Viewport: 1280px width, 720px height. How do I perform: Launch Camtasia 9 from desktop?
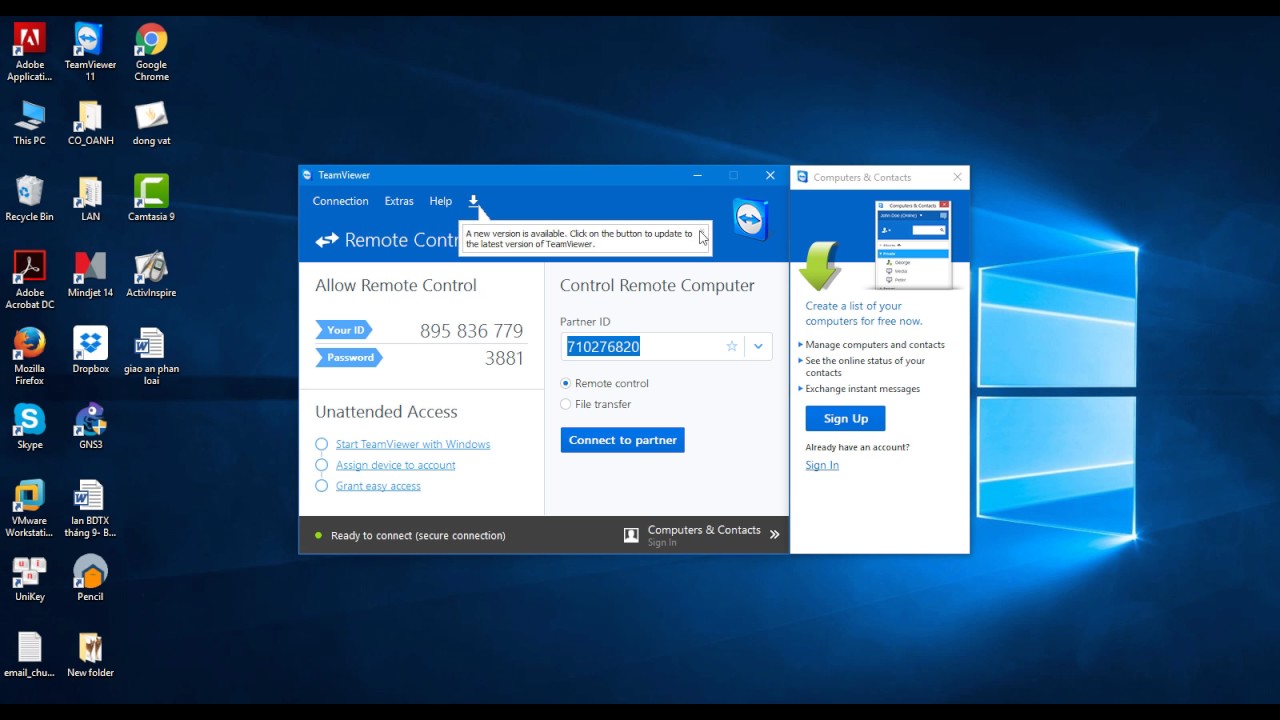point(151,198)
